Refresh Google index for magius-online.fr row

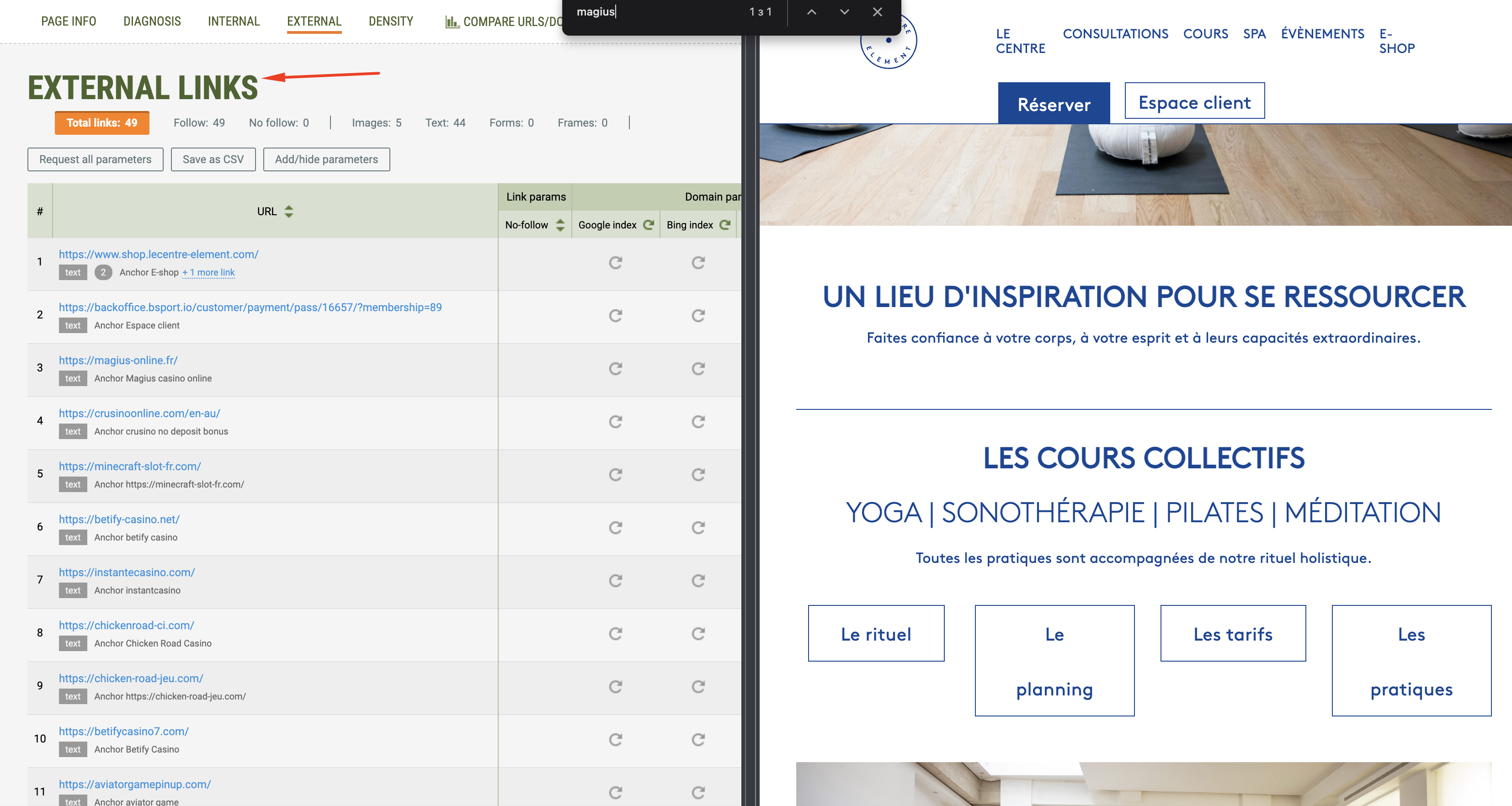tap(615, 368)
